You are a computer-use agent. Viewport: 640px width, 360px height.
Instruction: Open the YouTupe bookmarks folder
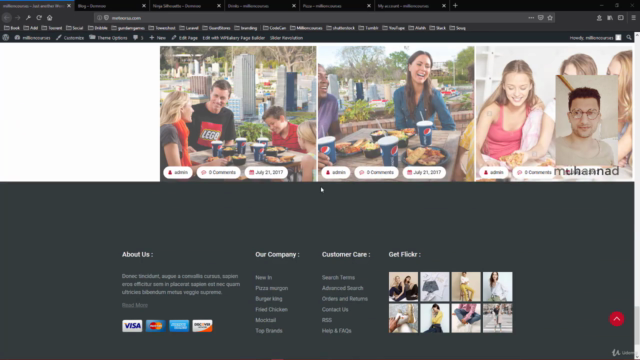coord(393,28)
